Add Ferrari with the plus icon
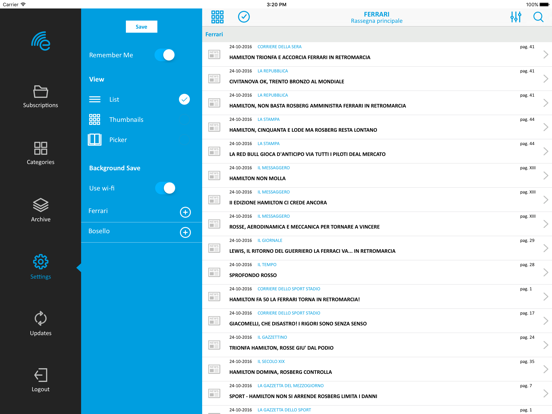This screenshot has width=552, height=414. pos(185,212)
